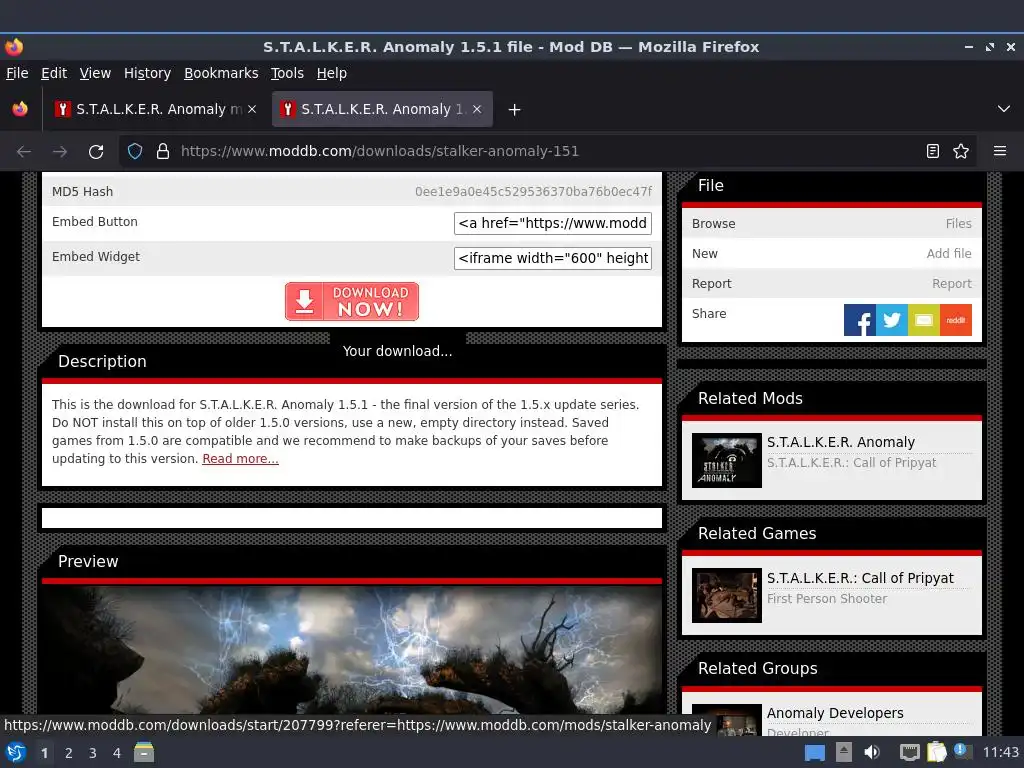Click the removable media eject tray icon
Screen dimensions: 1024x768
tap(844, 752)
